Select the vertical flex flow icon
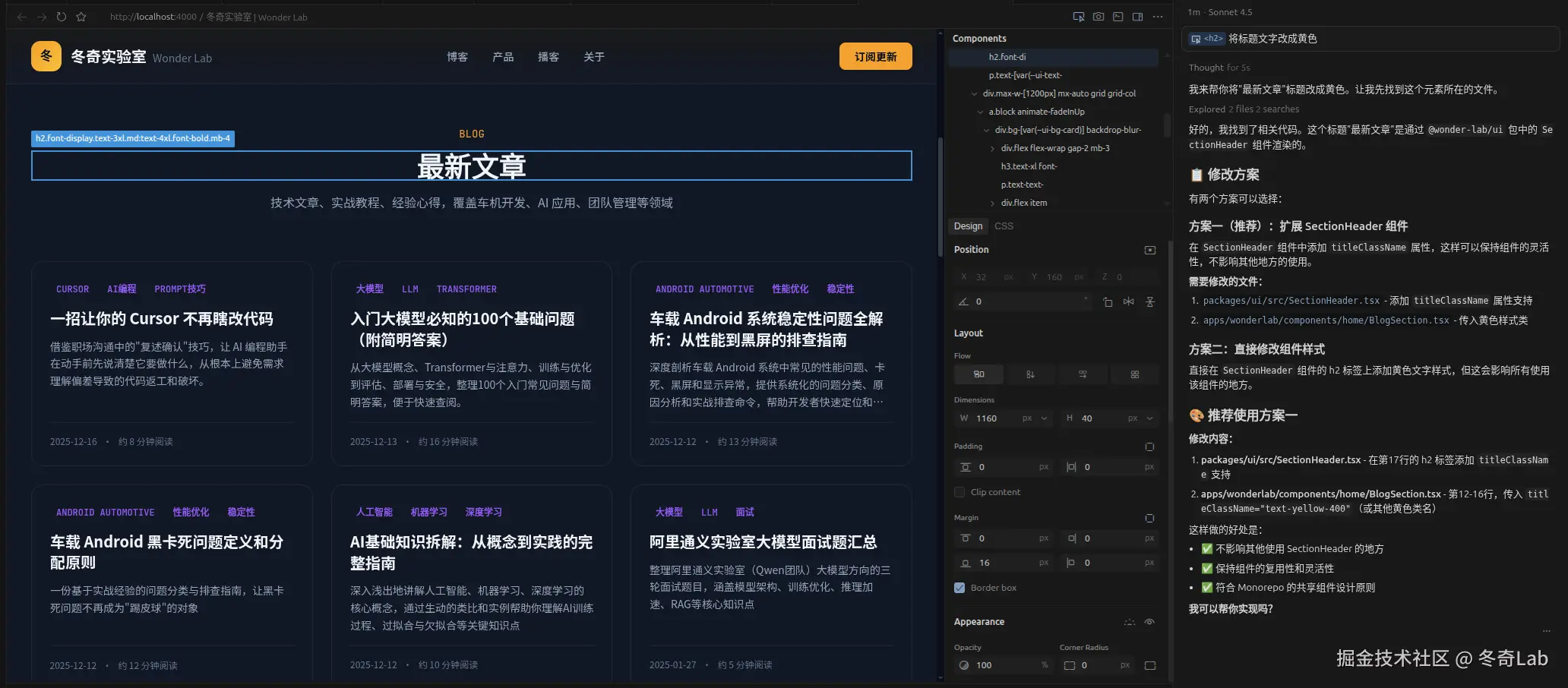 [x=1031, y=374]
